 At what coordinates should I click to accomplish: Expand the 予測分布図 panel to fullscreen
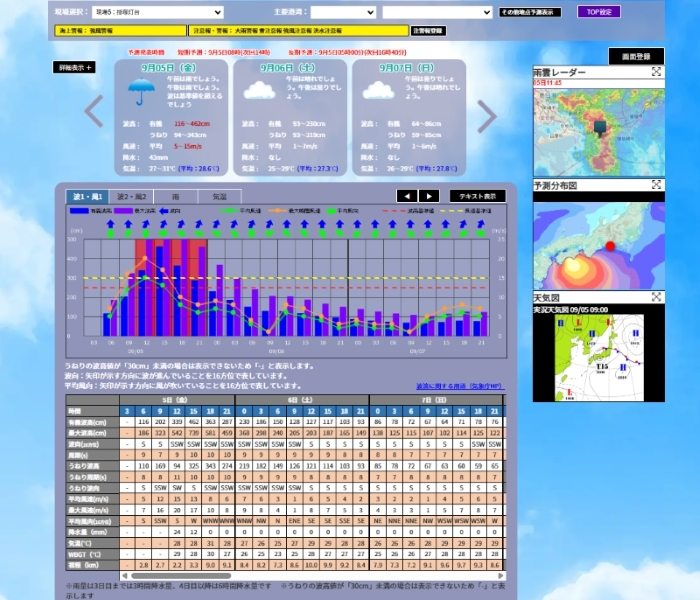656,185
